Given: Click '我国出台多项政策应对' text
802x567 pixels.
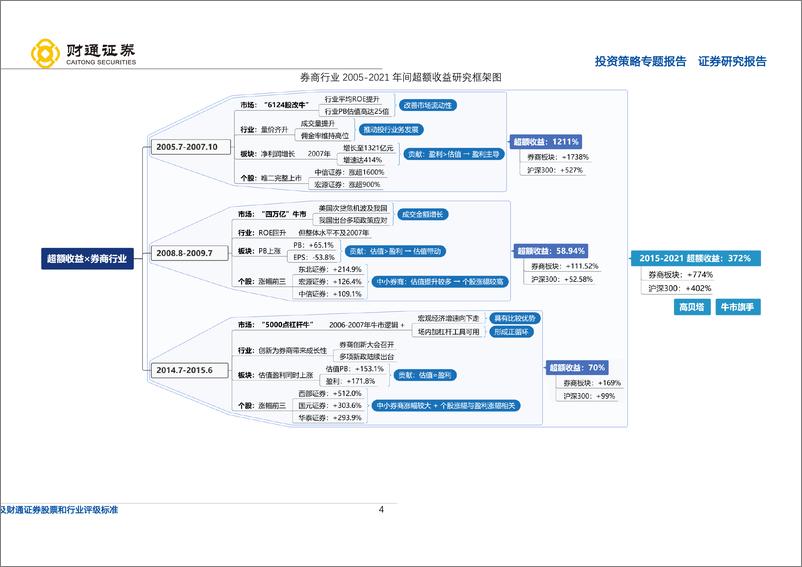Looking at the screenshot, I should (353, 220).
